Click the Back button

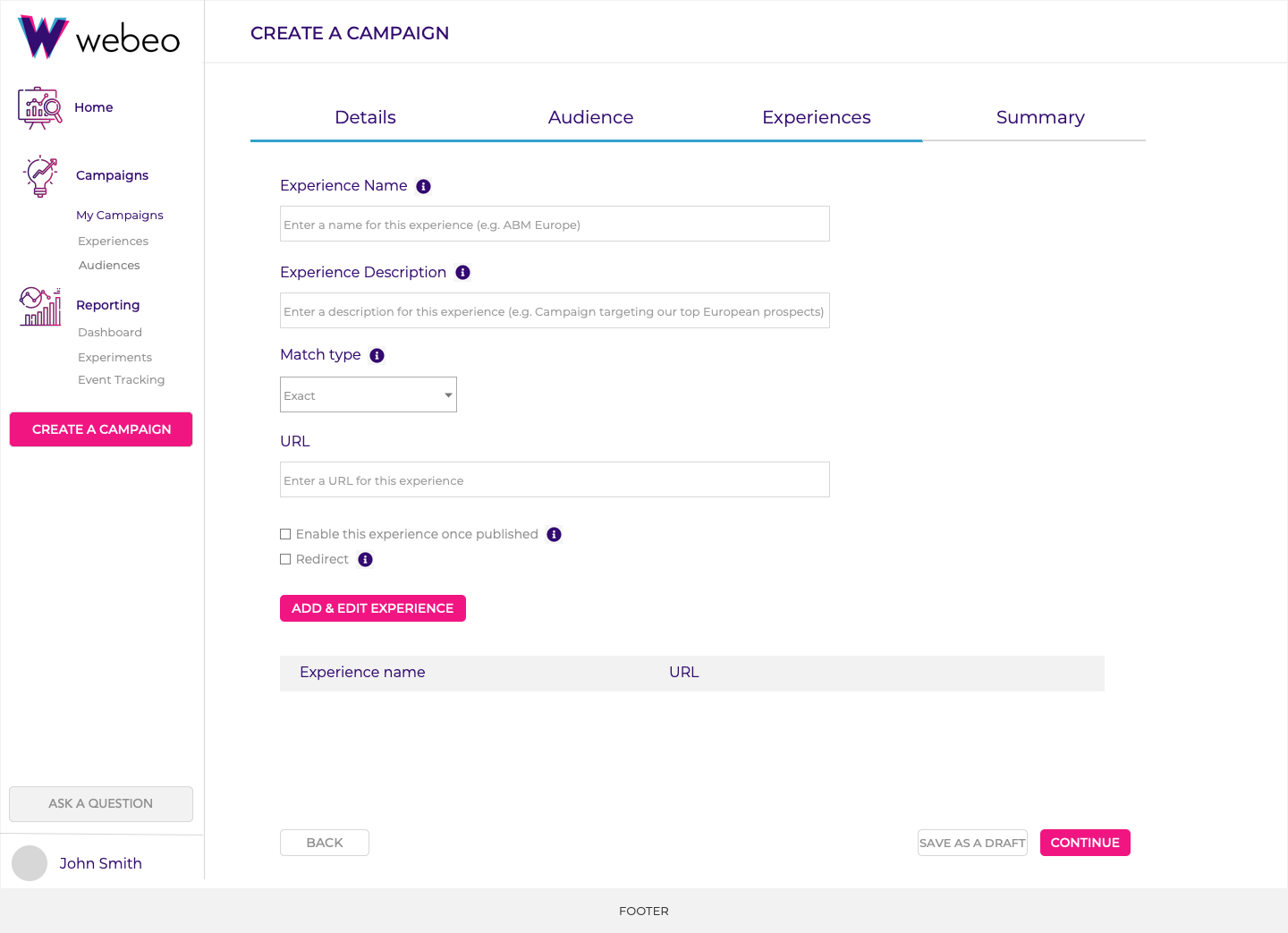click(x=325, y=843)
